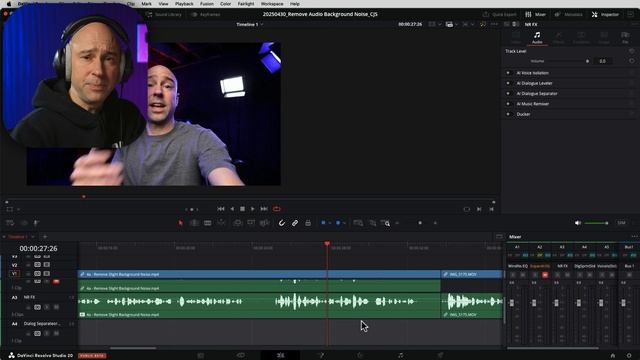Click the timeline horizontal scrollbar
640x360 pixels.
pyautogui.click(x=133, y=348)
